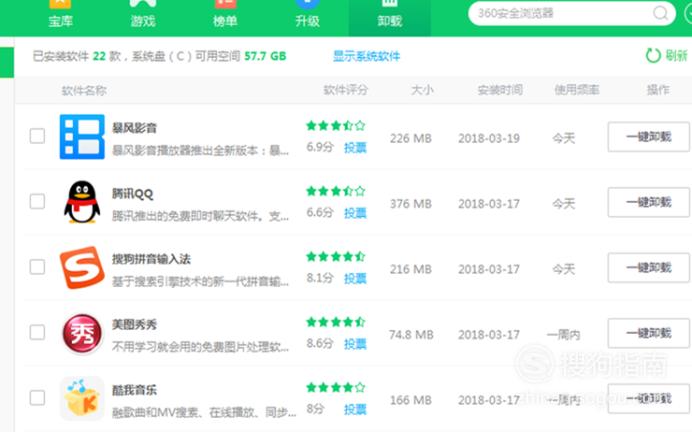Click the star rating of 酷我音乐
692x432 pixels.
[x=336, y=387]
